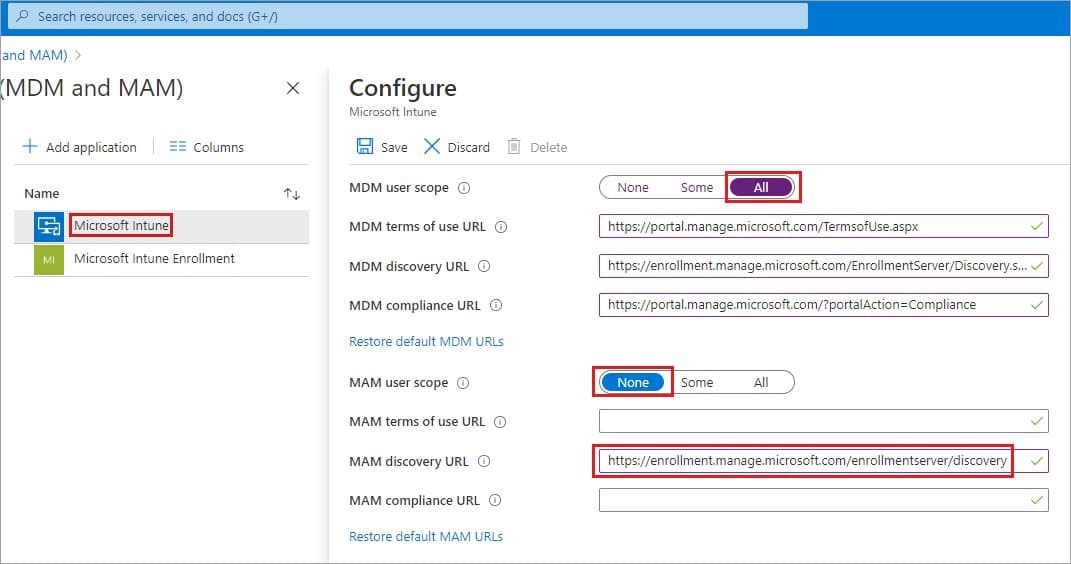Set MDM user scope to Some

(x=697, y=187)
